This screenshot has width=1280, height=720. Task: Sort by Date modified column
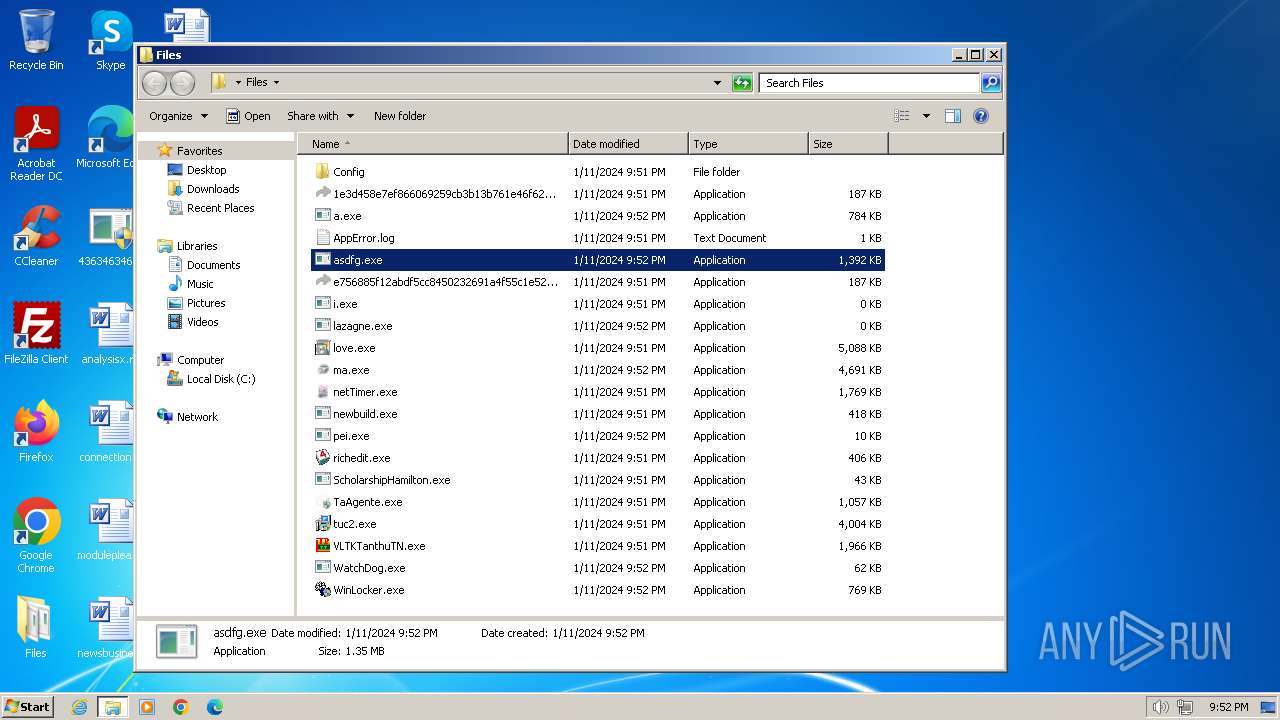click(x=628, y=144)
